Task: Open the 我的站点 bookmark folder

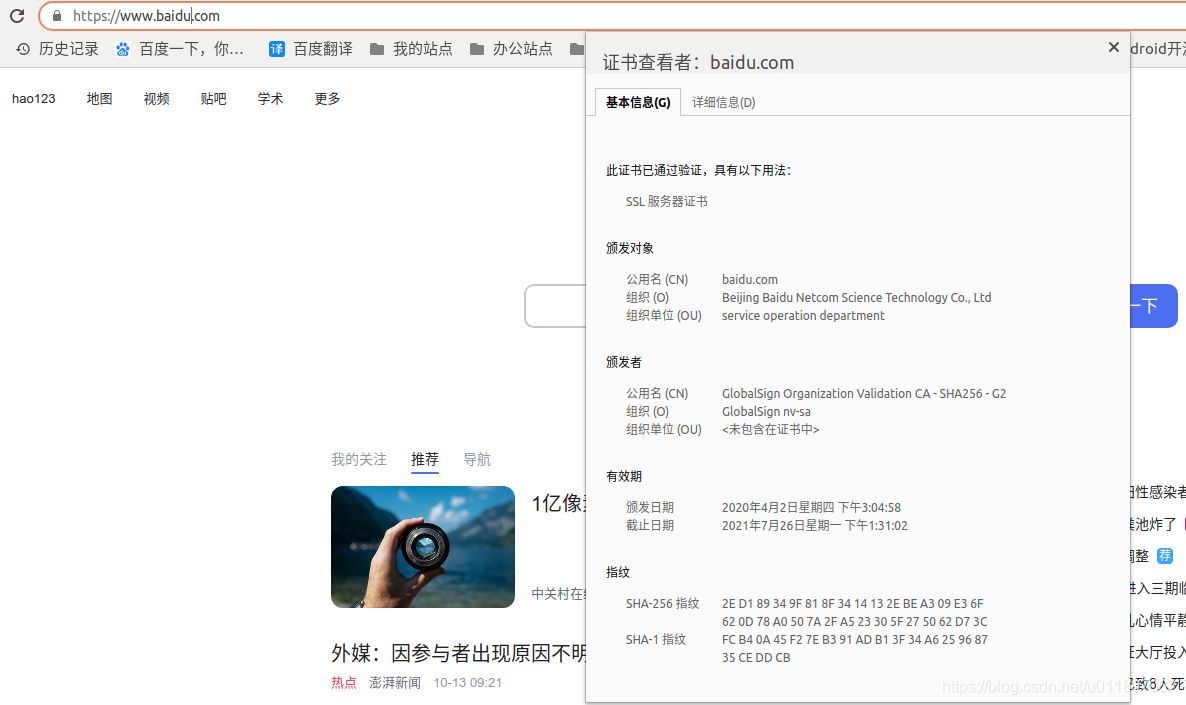Action: tap(411, 49)
